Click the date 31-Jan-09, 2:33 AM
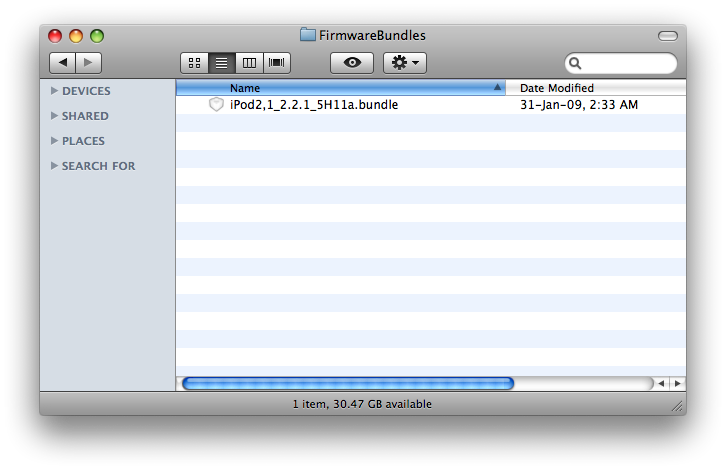 579,105
